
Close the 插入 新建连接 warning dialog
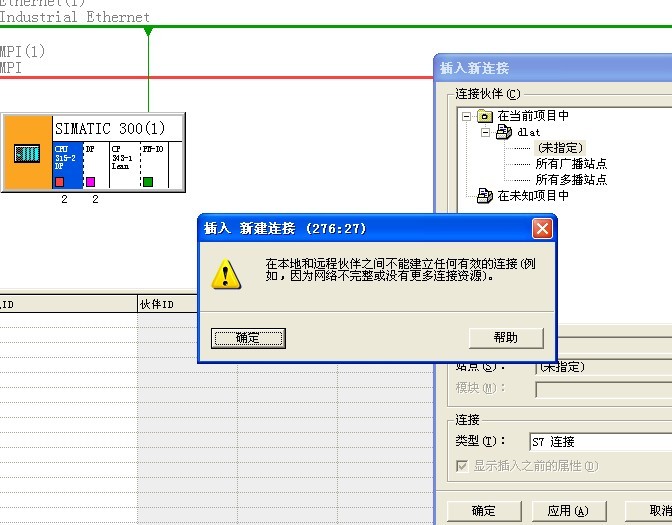coord(542,228)
